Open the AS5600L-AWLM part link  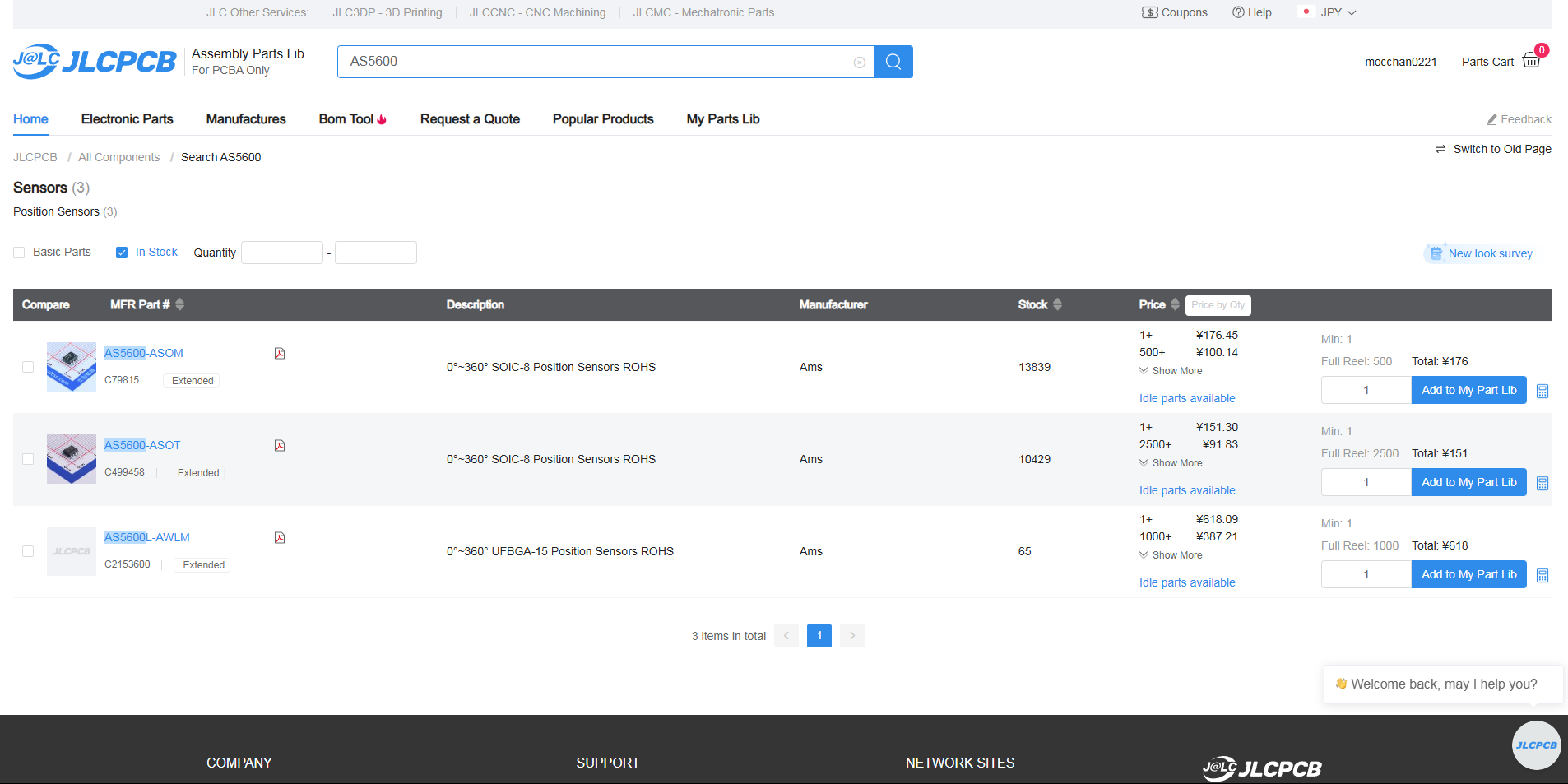[x=147, y=537]
